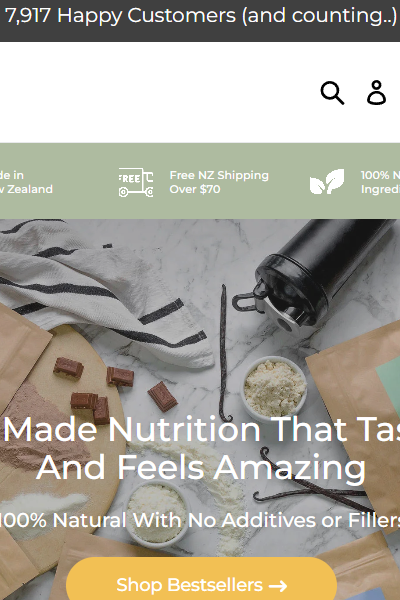This screenshot has height=600, width=400.
Task: Click the tall vanilla pod above the bowl
Action: pos(224,353)
